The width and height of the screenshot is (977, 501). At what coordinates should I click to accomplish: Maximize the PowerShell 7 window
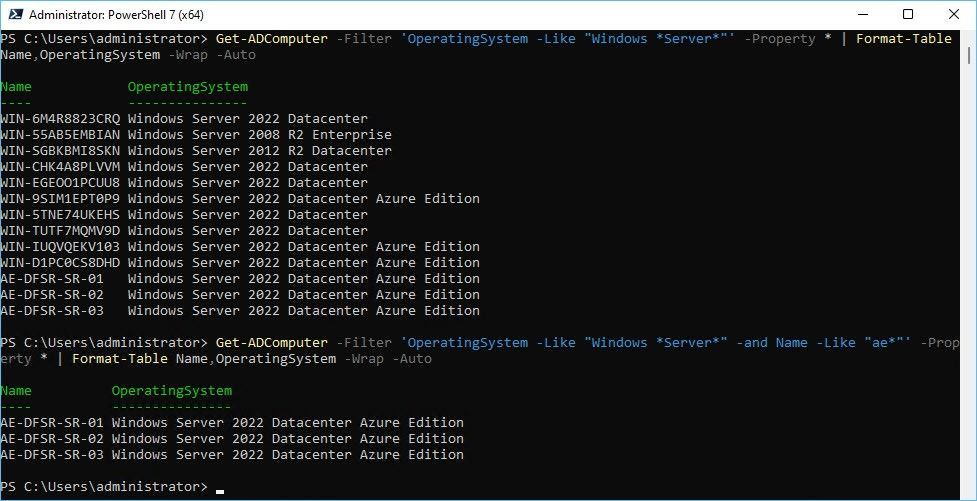coord(908,14)
